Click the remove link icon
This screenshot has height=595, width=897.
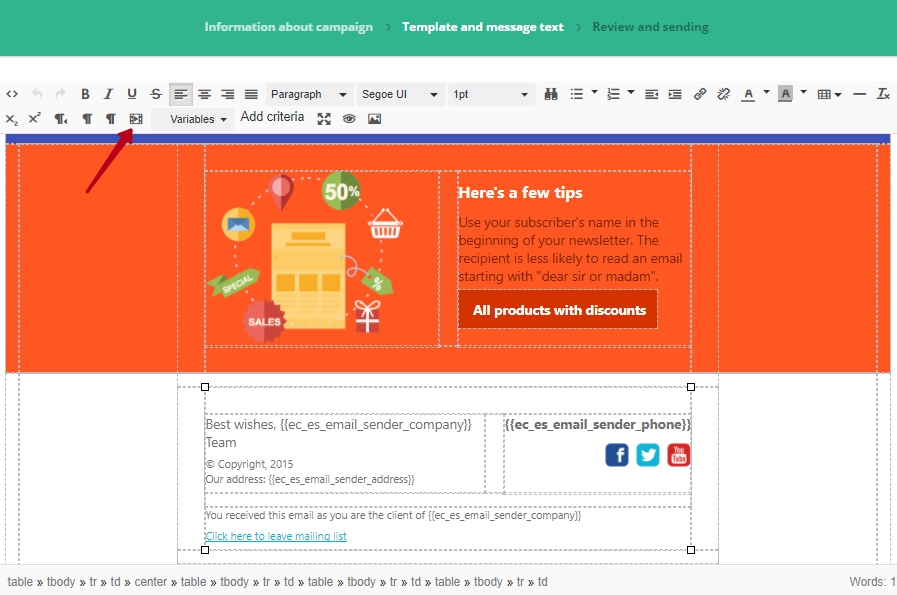pos(723,94)
